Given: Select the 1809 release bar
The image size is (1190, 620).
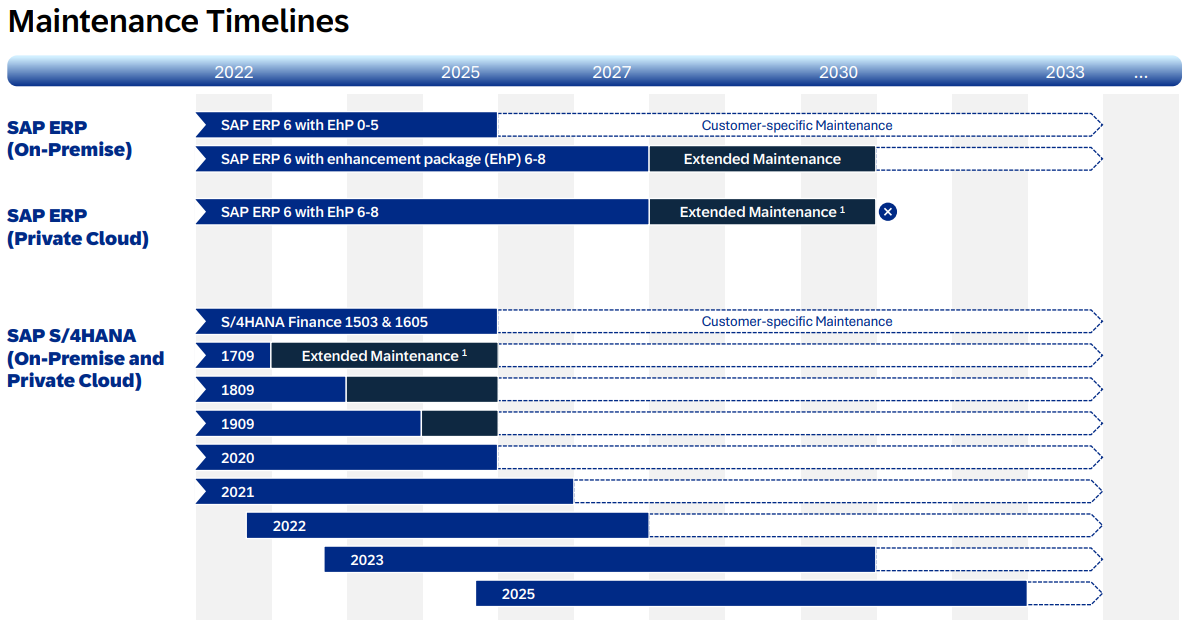Looking at the screenshot, I should click(x=270, y=390).
